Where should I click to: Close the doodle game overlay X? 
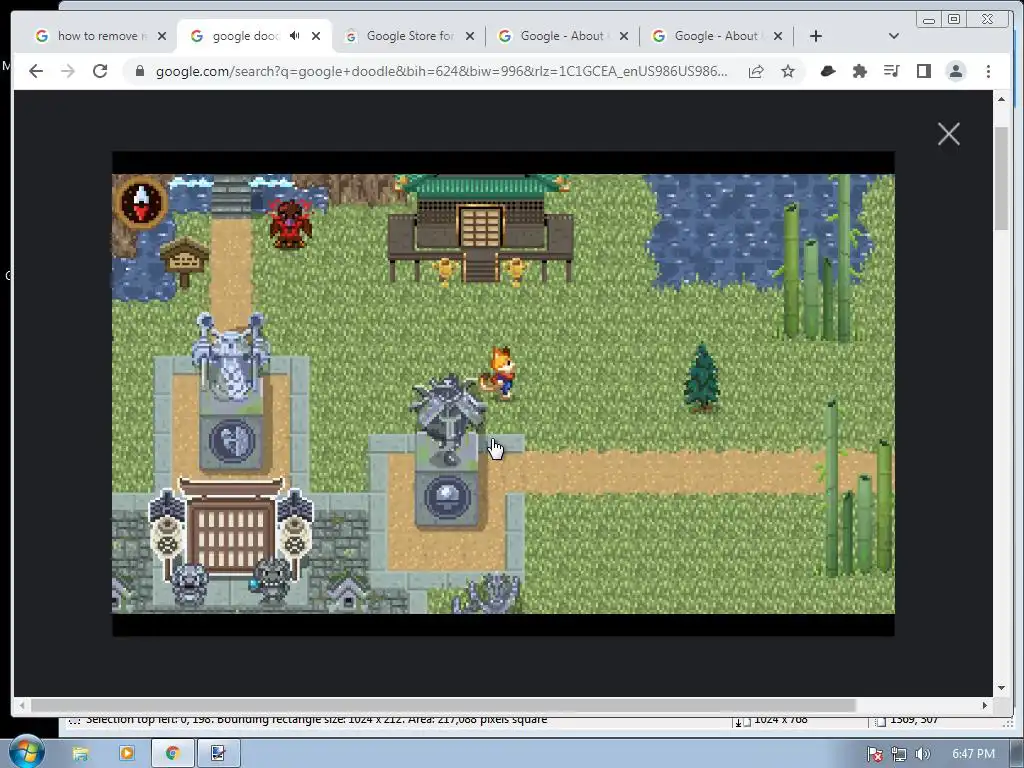coord(949,134)
